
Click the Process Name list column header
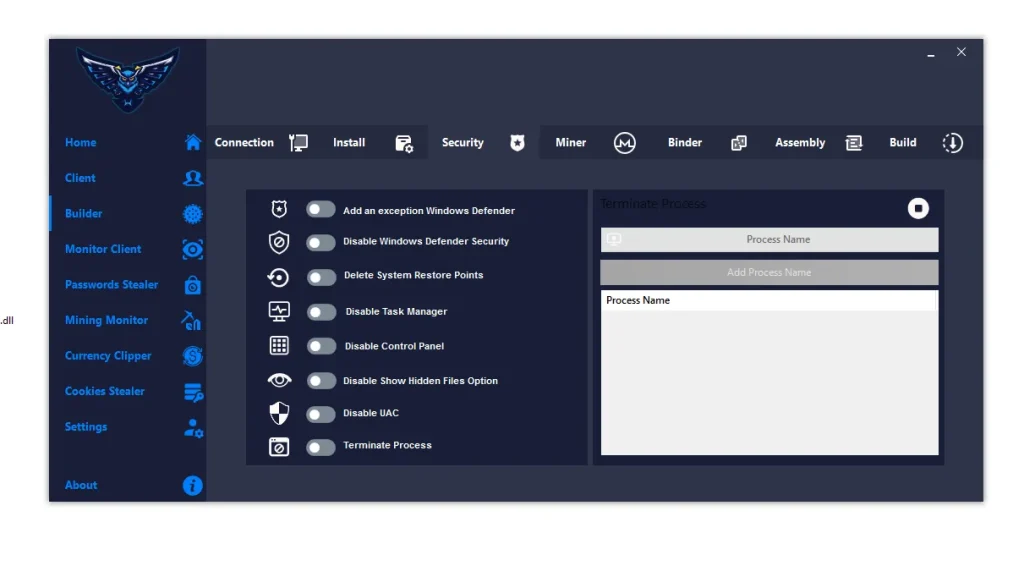click(x=638, y=300)
